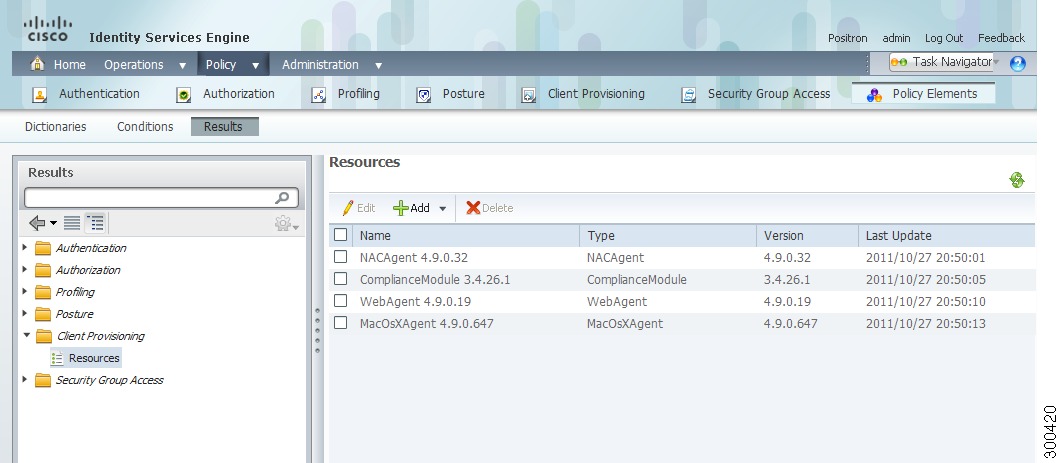Click the Home house icon

[37, 64]
